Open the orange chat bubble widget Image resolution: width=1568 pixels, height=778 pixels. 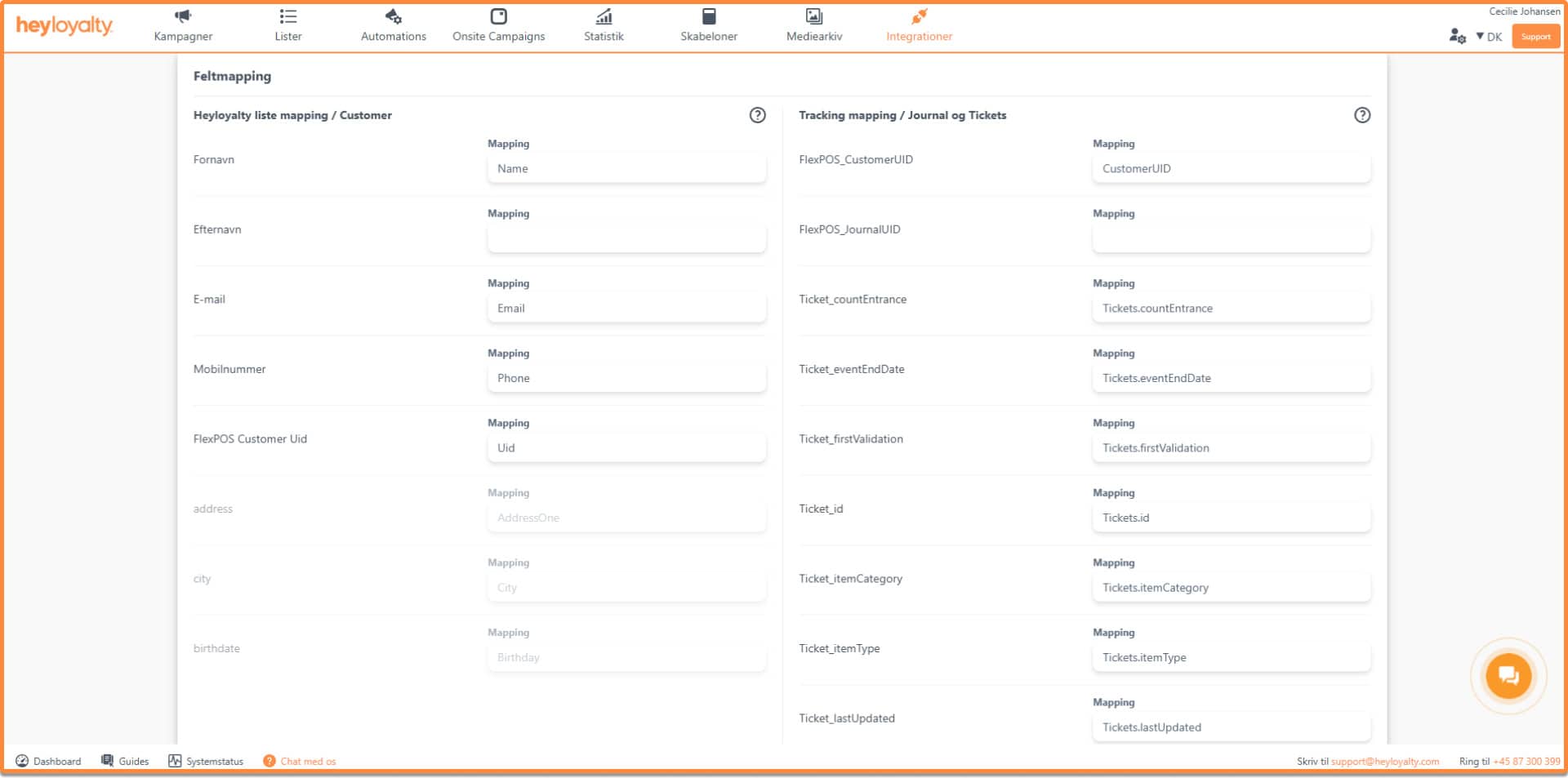pyautogui.click(x=1508, y=676)
